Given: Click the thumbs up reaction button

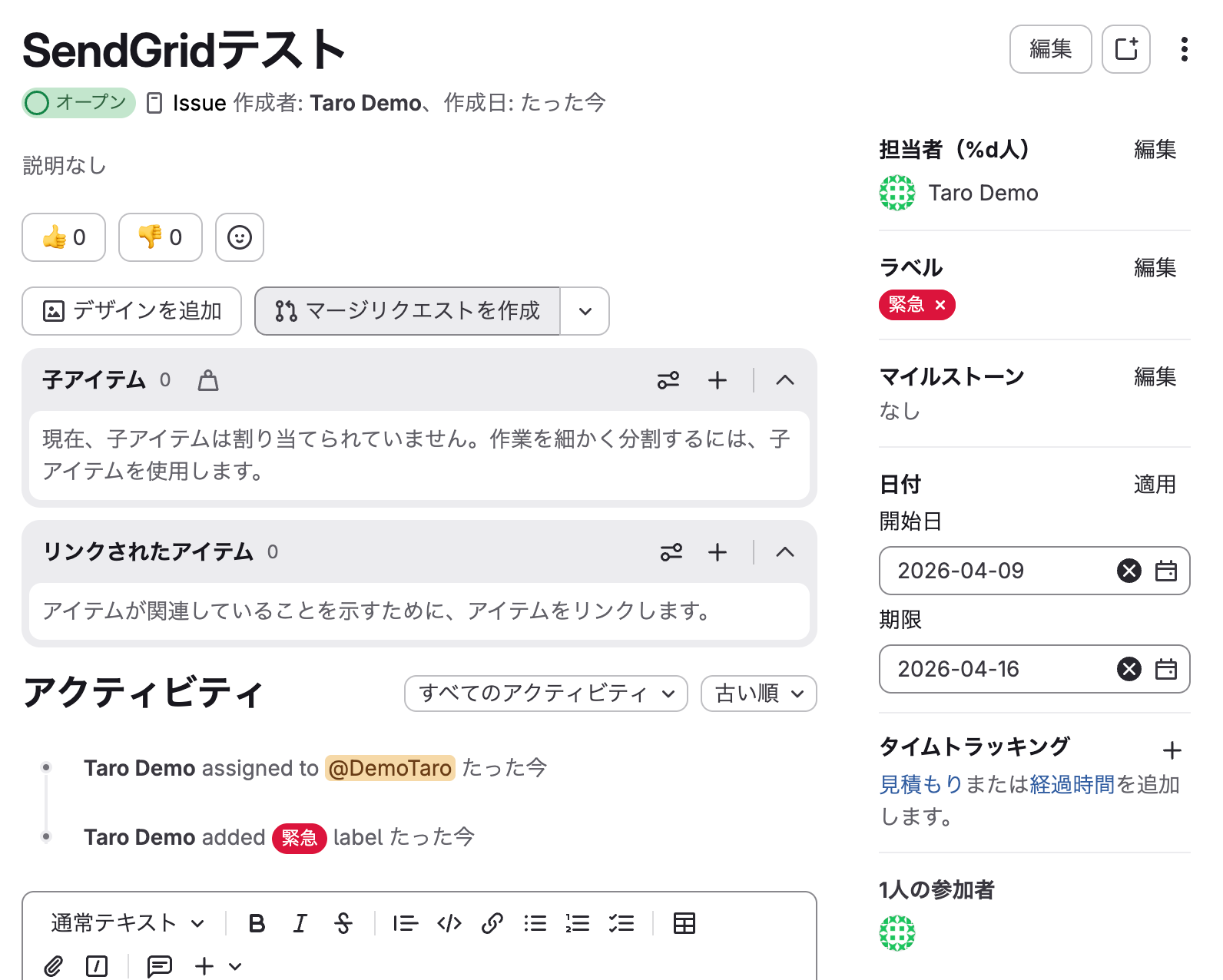Looking at the screenshot, I should [64, 237].
